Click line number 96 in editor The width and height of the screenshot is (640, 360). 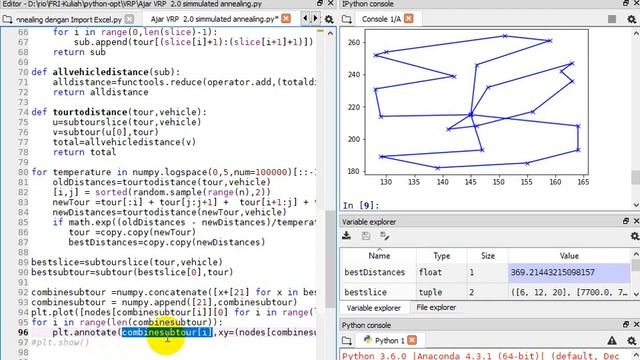click(x=23, y=332)
